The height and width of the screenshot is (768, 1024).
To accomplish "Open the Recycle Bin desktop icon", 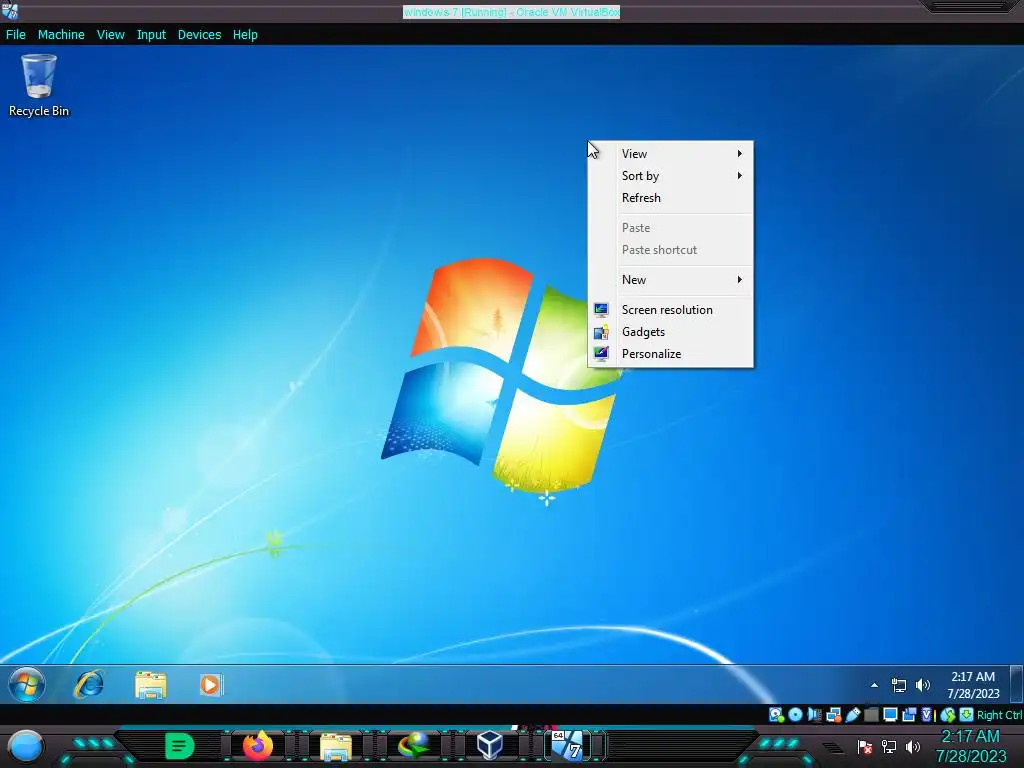I will 39,86.
